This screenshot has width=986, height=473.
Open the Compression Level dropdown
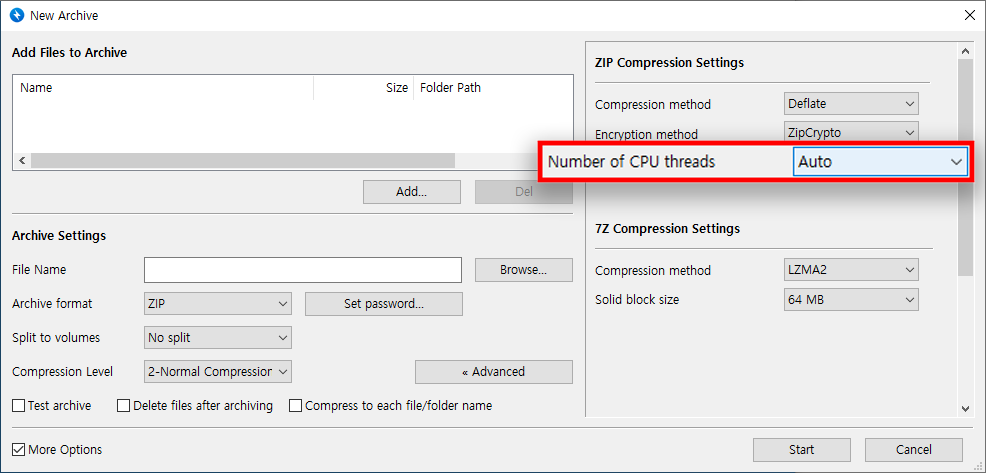[217, 372]
